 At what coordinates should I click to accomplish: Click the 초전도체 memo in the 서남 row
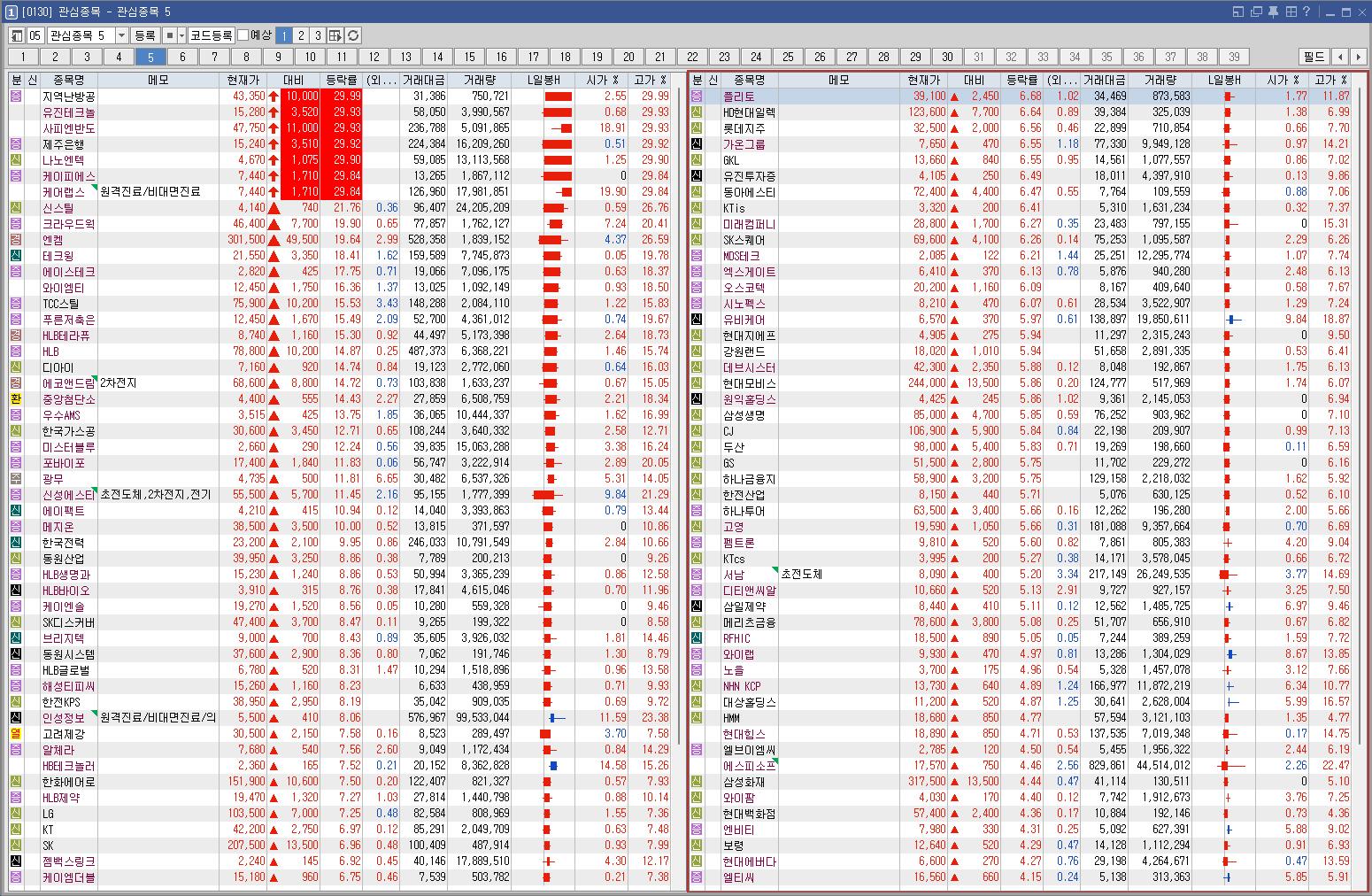click(802, 575)
